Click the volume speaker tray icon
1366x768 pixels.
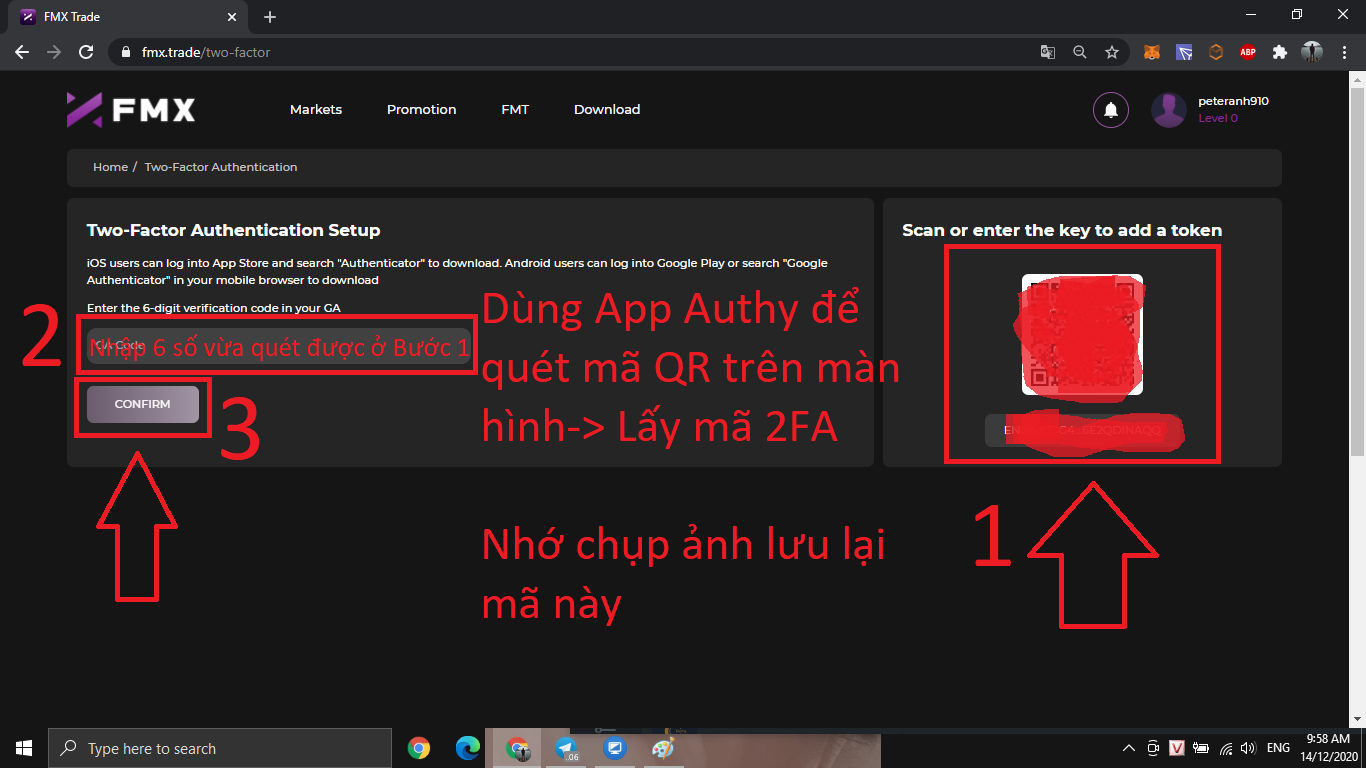coord(1247,748)
